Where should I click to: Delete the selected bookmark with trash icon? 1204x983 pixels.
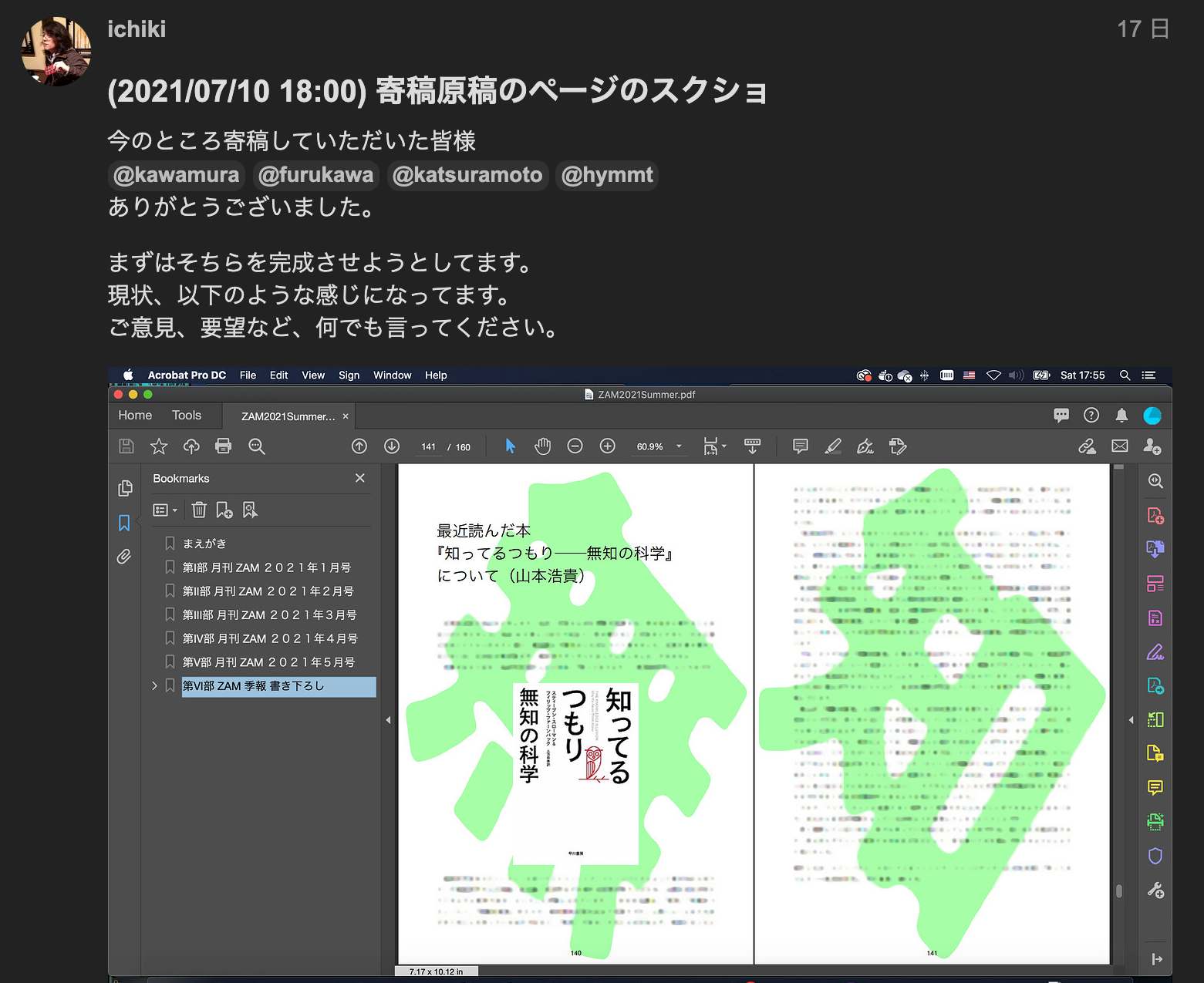pos(199,510)
